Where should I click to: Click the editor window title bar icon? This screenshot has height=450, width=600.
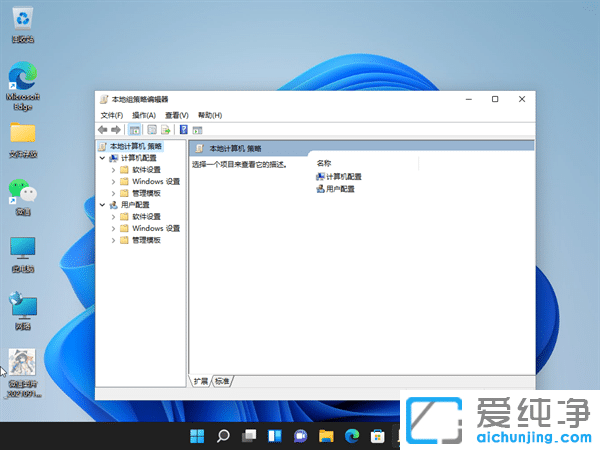pyautogui.click(x=104, y=99)
